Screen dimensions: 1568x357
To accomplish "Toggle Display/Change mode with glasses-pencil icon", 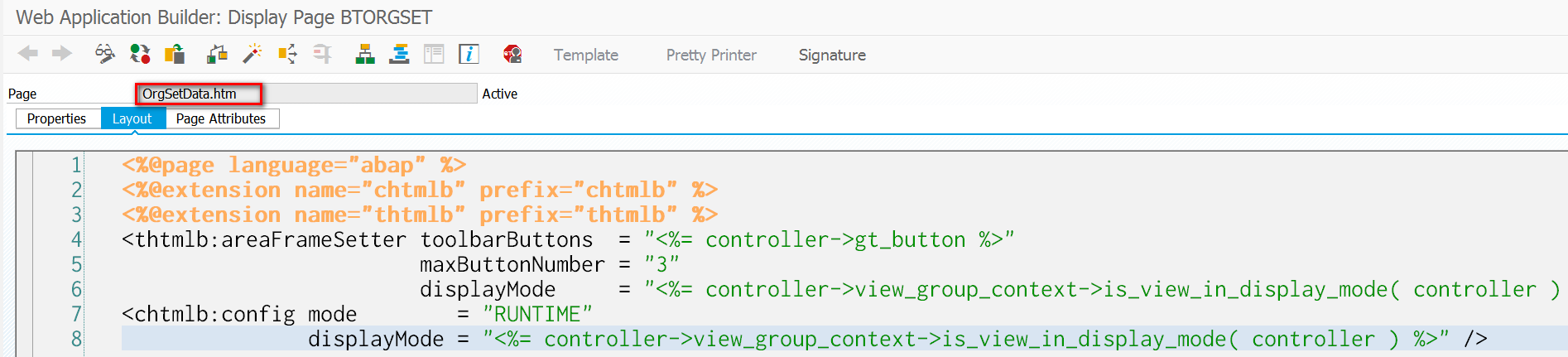I will pos(104,54).
